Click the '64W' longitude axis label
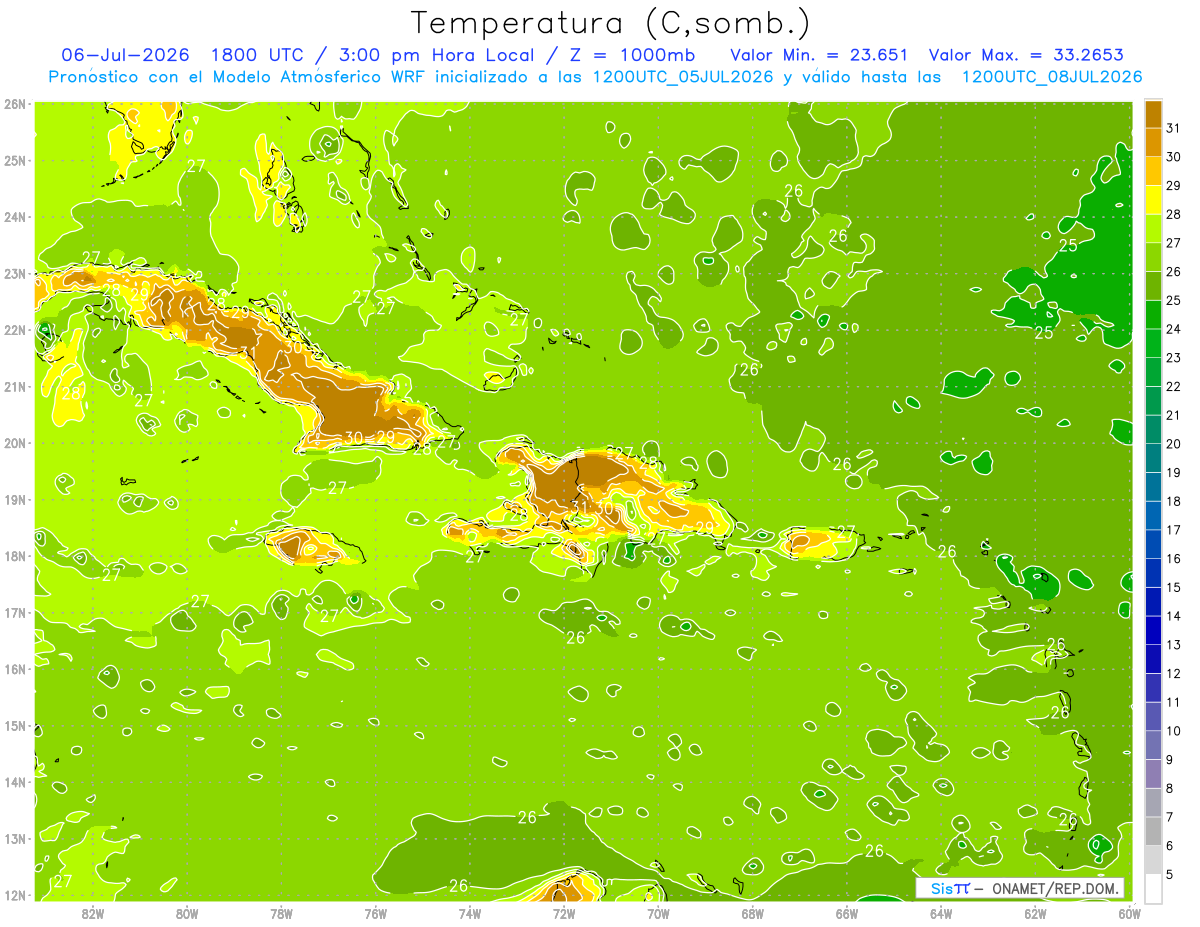 (x=941, y=912)
